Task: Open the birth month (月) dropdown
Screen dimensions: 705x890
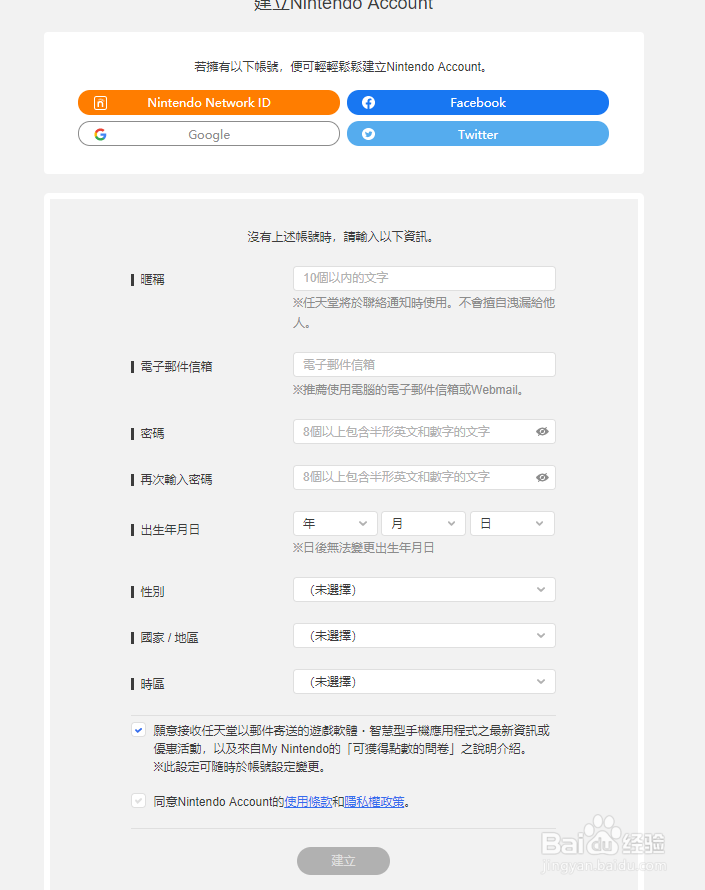Action: click(423, 523)
